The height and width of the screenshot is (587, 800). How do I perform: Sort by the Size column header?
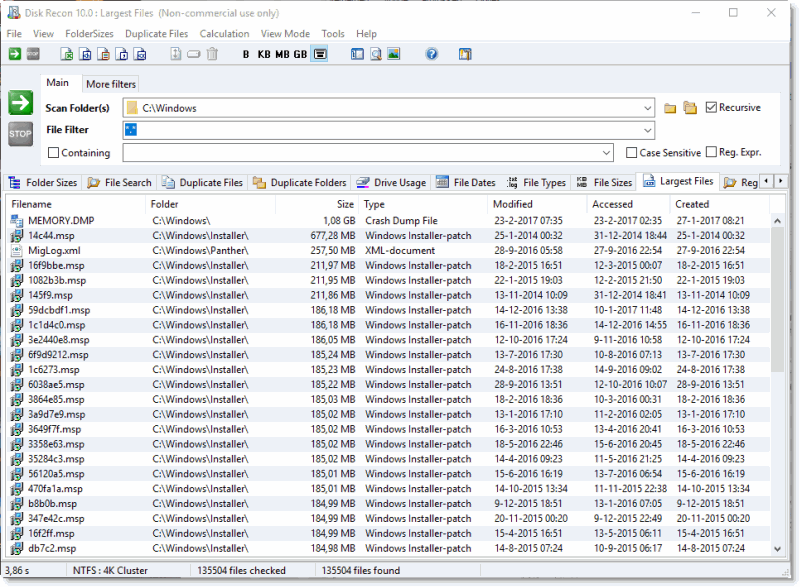click(317, 204)
